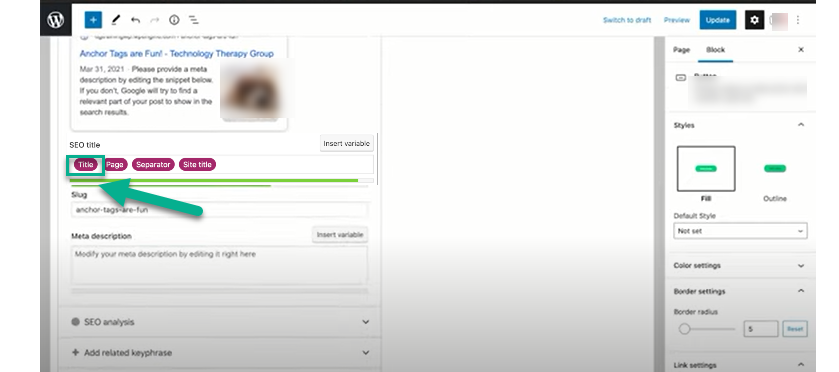Click Switch to draft link
The image size is (839, 372).
[627, 20]
